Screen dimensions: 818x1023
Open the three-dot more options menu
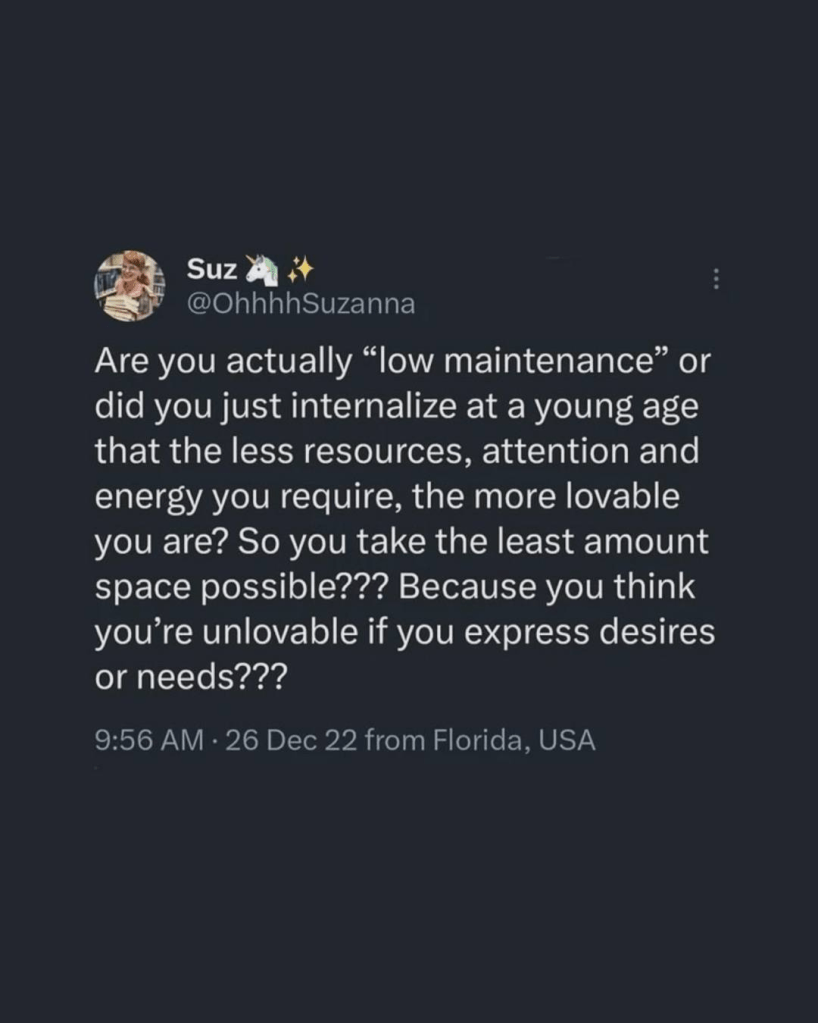click(716, 280)
